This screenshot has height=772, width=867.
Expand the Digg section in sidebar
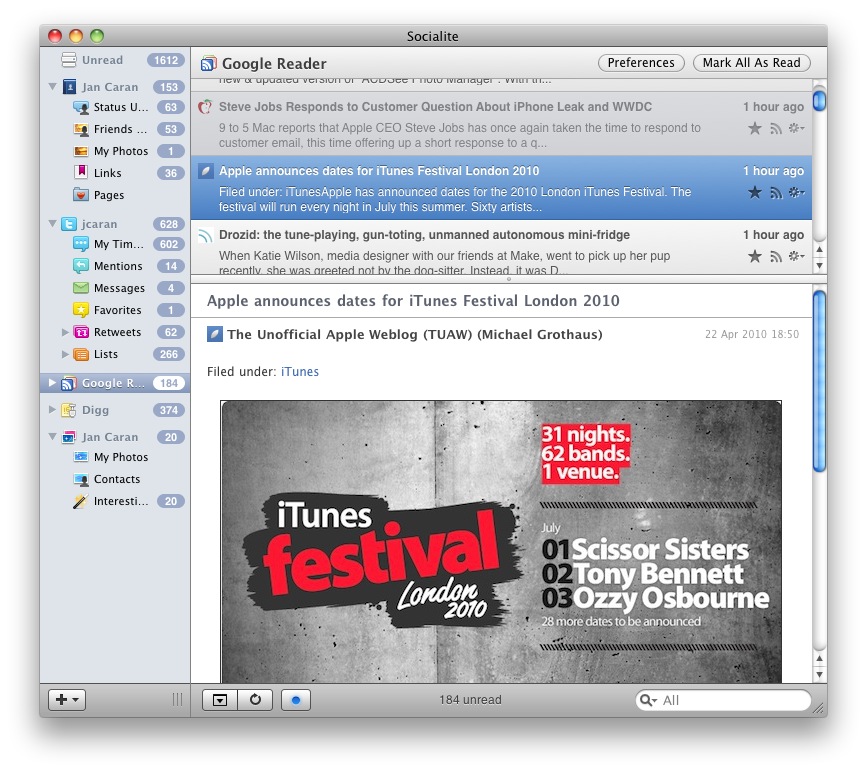click(52, 409)
